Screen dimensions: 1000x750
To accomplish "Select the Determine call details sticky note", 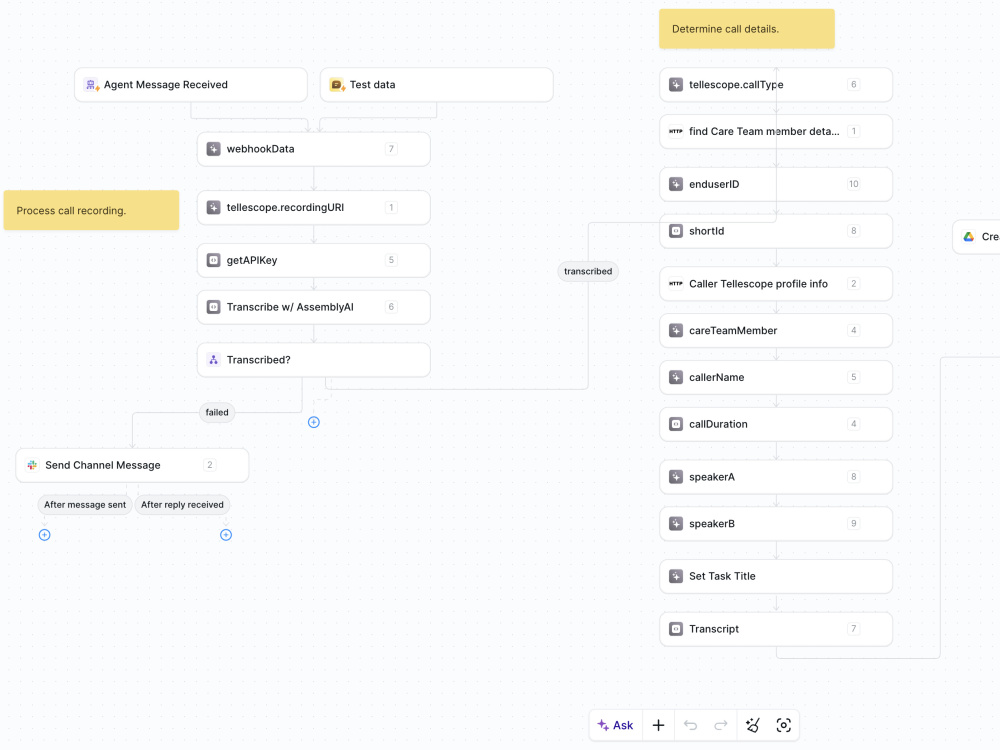I will coord(747,29).
